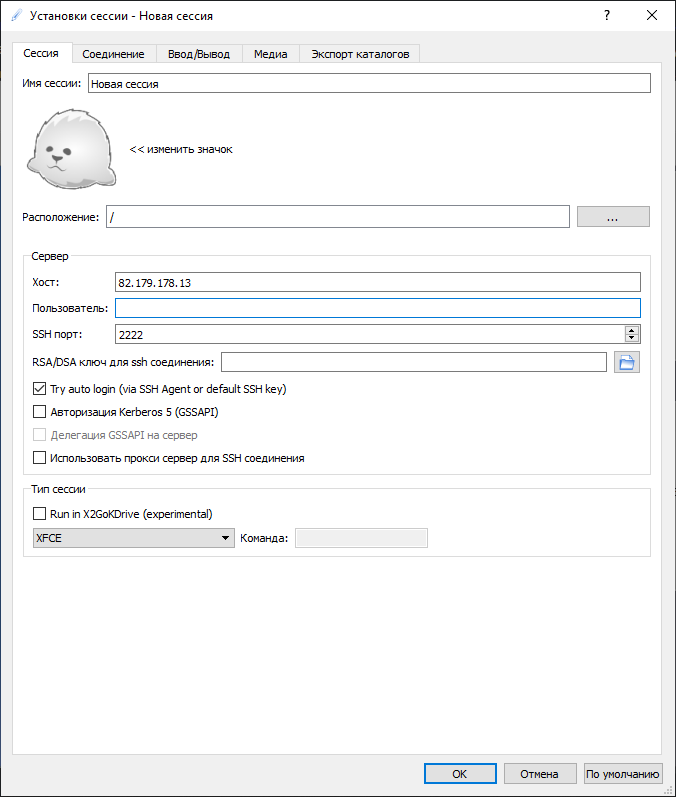Enable Kerberos 5 (GSSAPI) authorization checkbox
This screenshot has height=797, width=676.
tap(40, 411)
